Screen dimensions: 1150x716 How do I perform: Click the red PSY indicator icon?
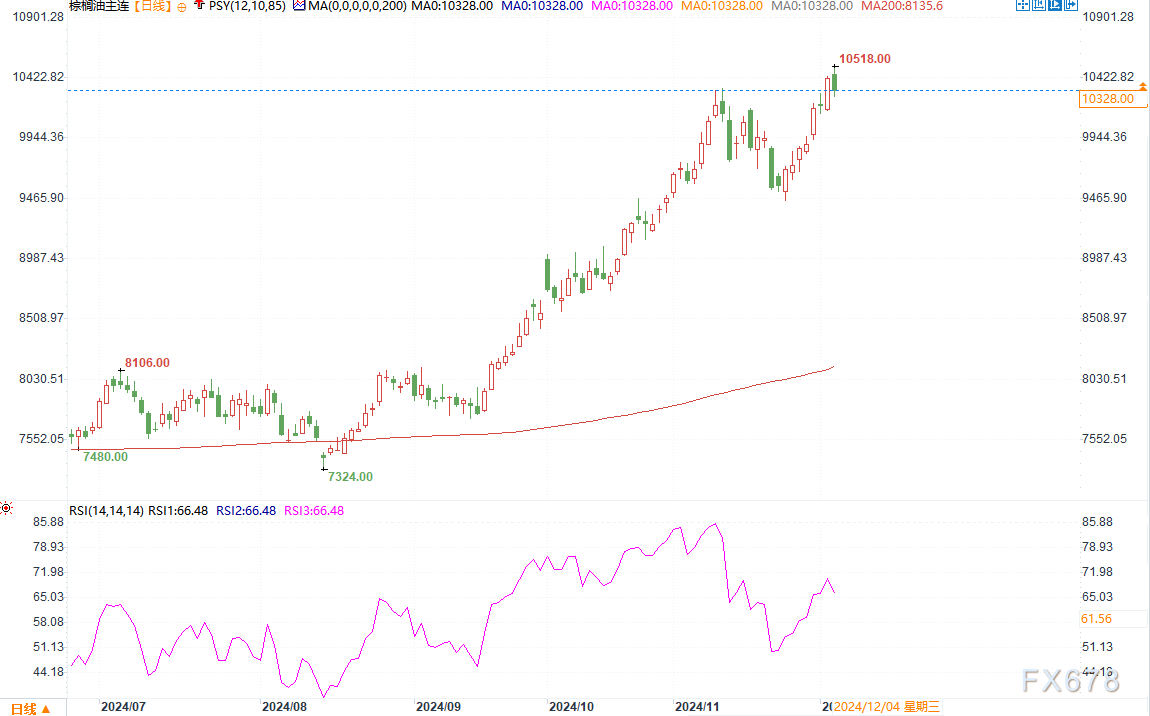[200, 6]
